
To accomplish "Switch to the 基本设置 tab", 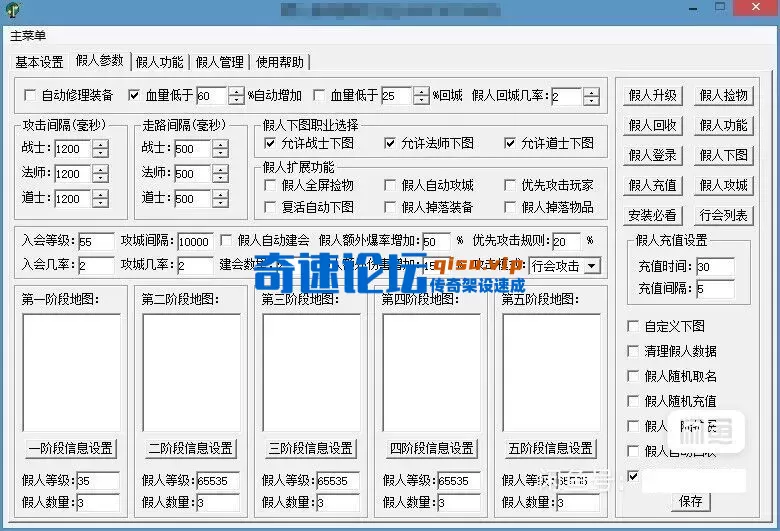I will point(39,62).
